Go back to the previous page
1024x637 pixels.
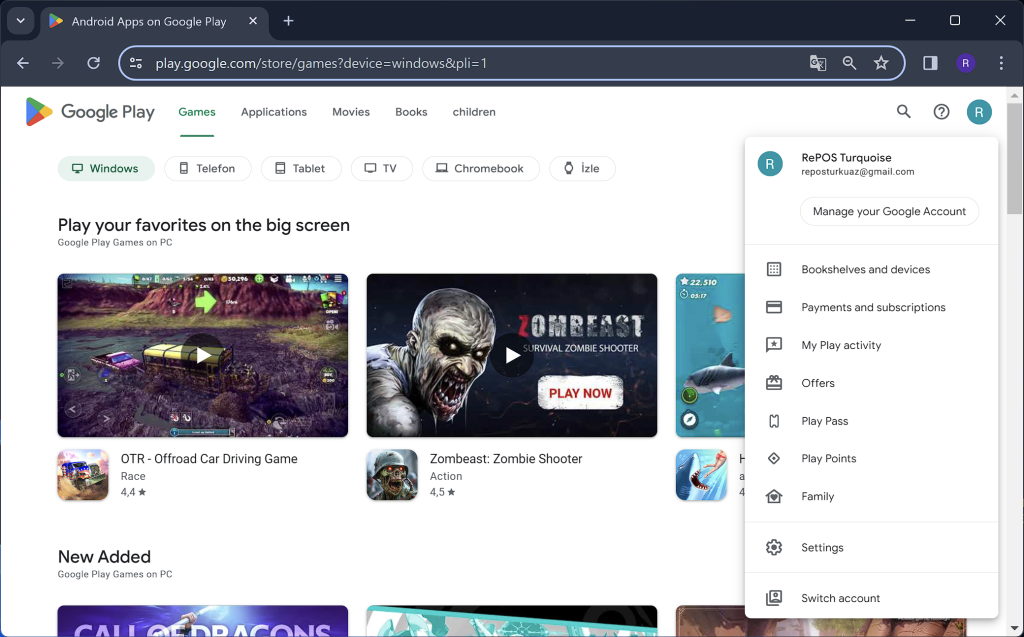click(x=23, y=63)
